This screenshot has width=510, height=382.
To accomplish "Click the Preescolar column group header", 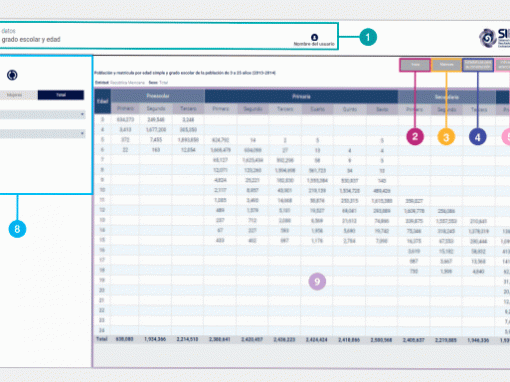I will (x=158, y=96).
